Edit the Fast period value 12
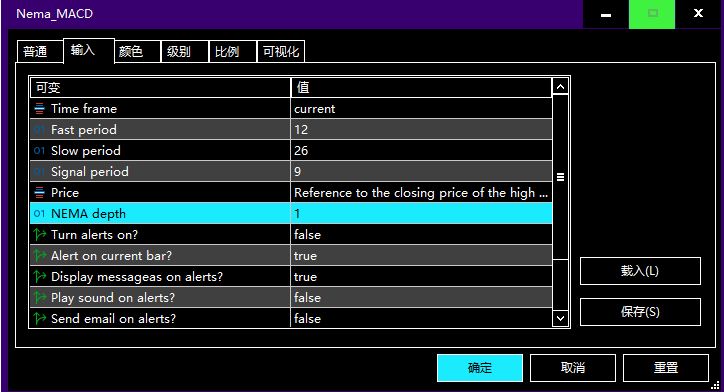Viewport: 724px width, 392px height. click(x=421, y=130)
